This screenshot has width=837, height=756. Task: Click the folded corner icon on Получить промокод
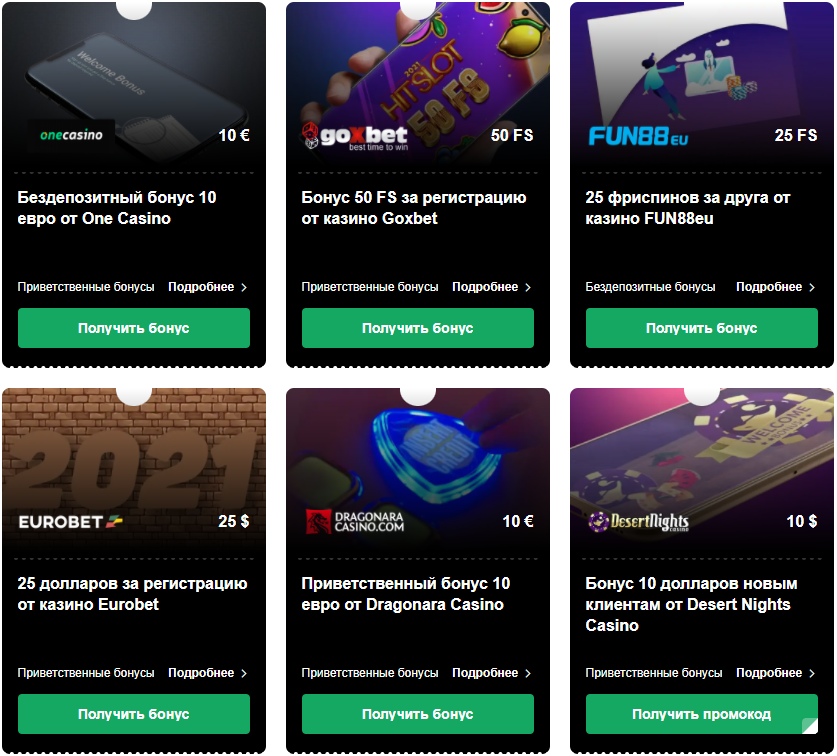tap(810, 726)
